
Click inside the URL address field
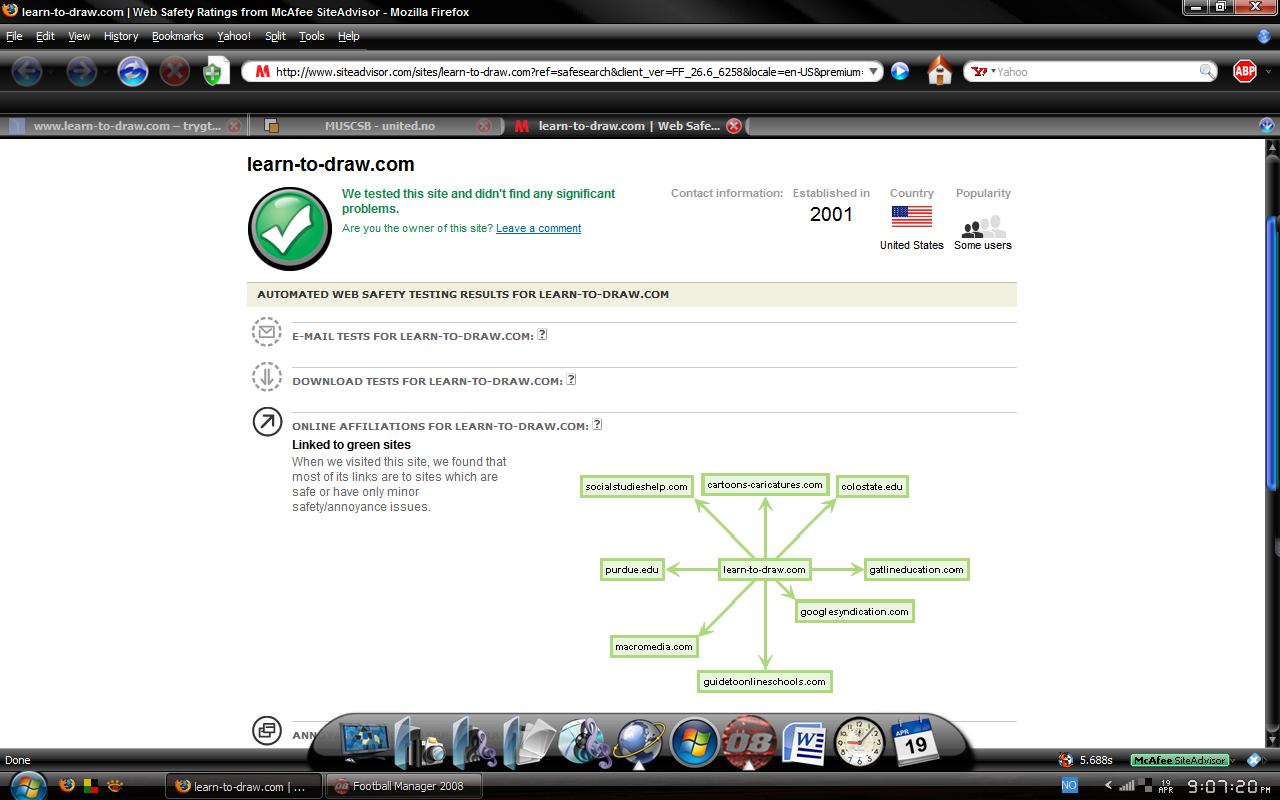coord(567,72)
